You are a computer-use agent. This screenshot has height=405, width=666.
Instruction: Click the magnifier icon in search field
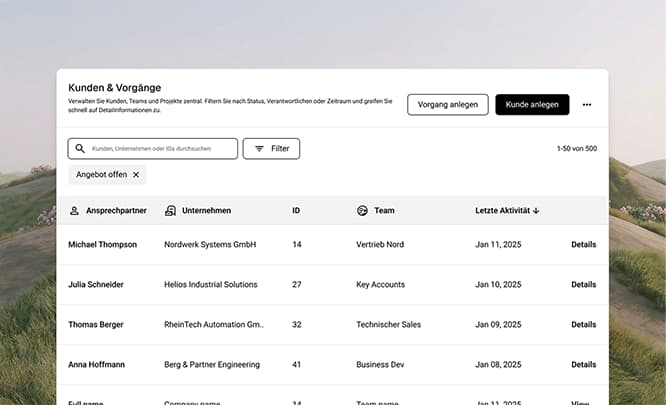point(80,149)
